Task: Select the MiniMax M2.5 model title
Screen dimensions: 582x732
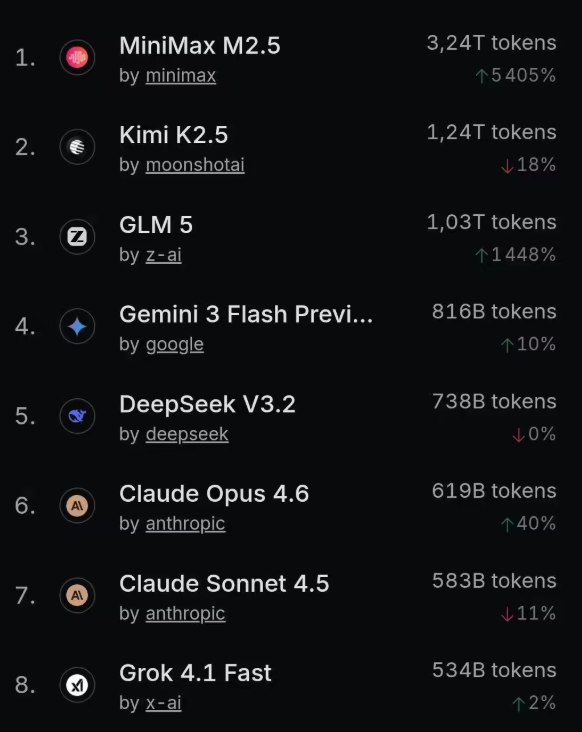Action: point(200,46)
